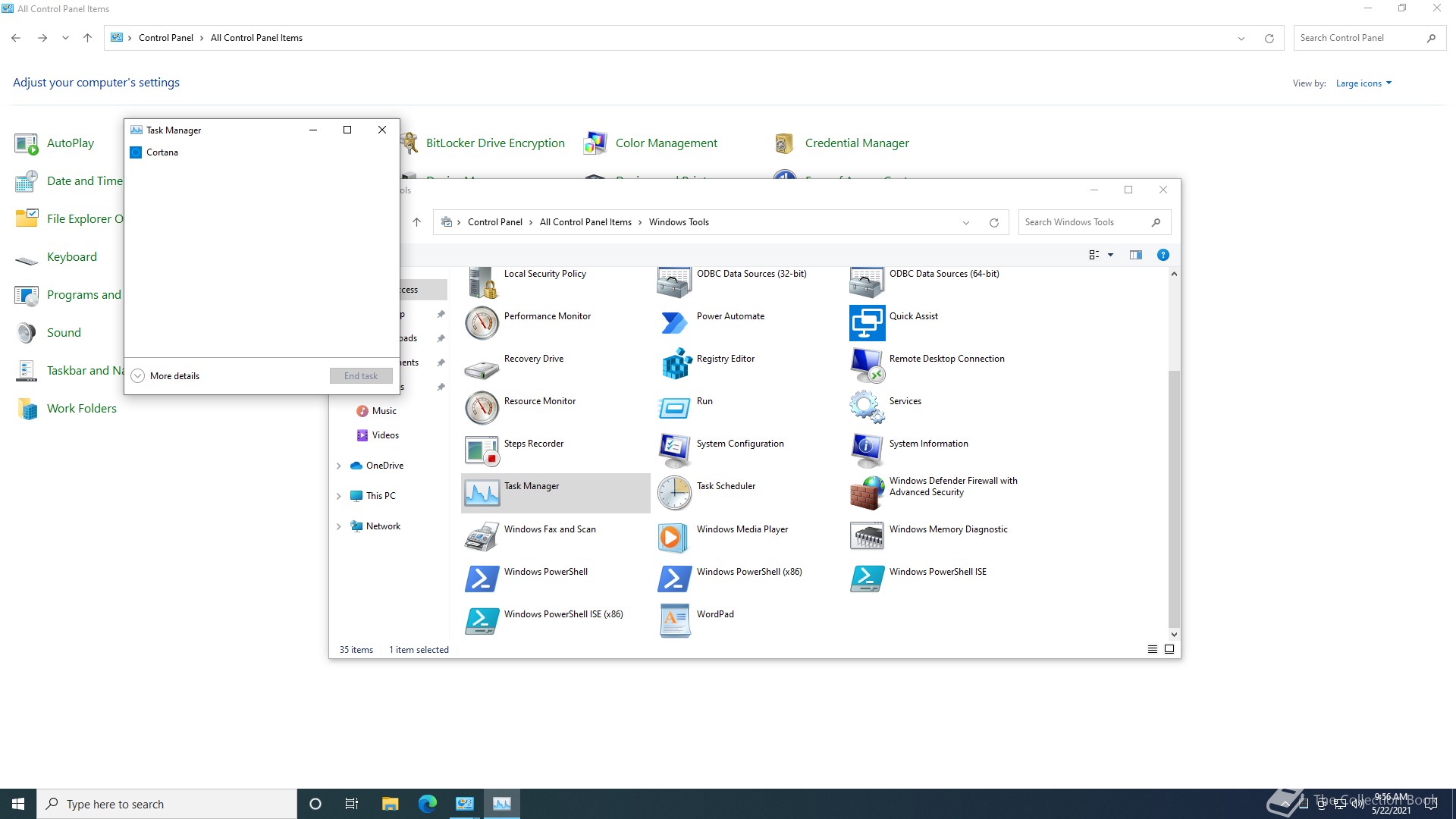The image size is (1456, 819).
Task: Open Remote Desktop Connection icon
Action: (867, 366)
